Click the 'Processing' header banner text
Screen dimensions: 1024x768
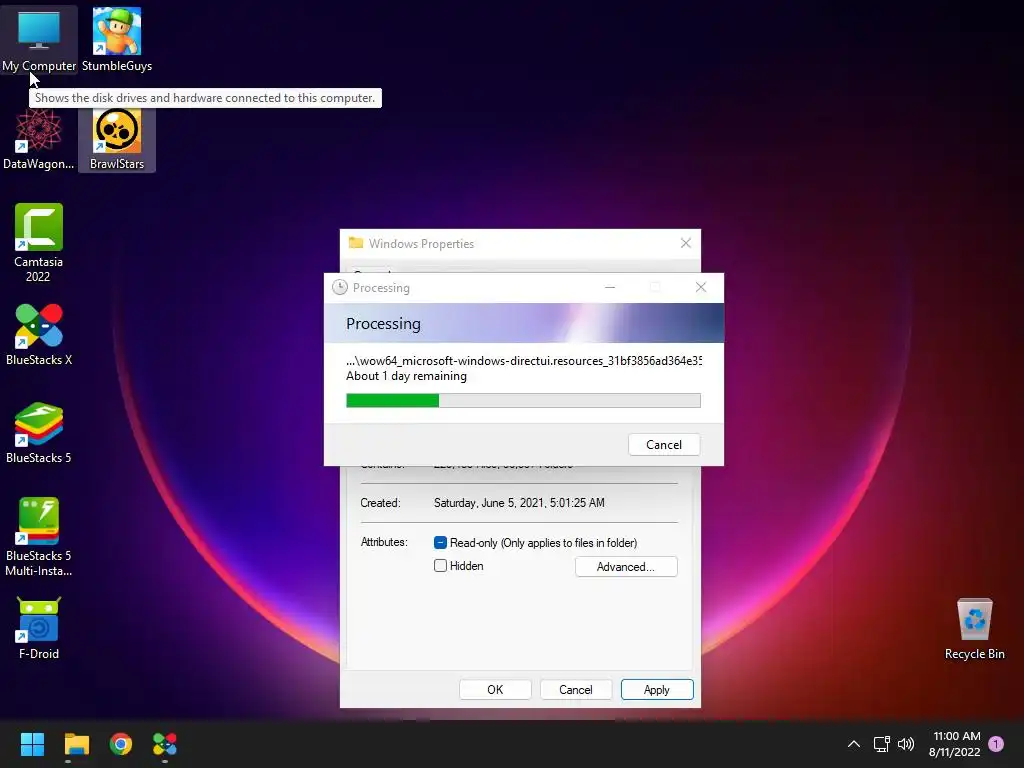(x=383, y=324)
